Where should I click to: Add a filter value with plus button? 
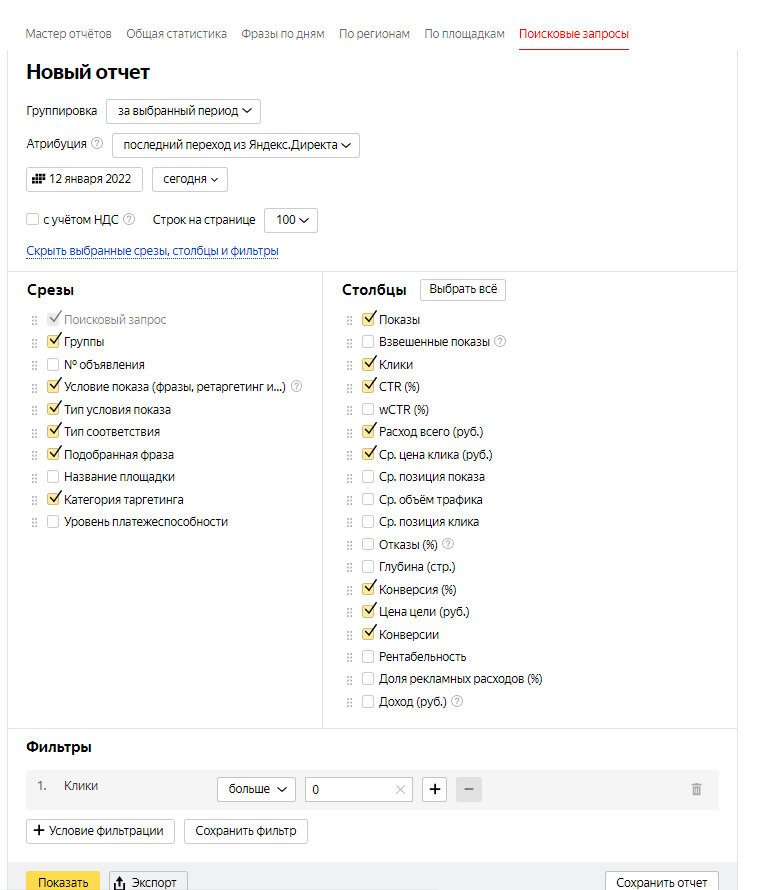coord(435,790)
